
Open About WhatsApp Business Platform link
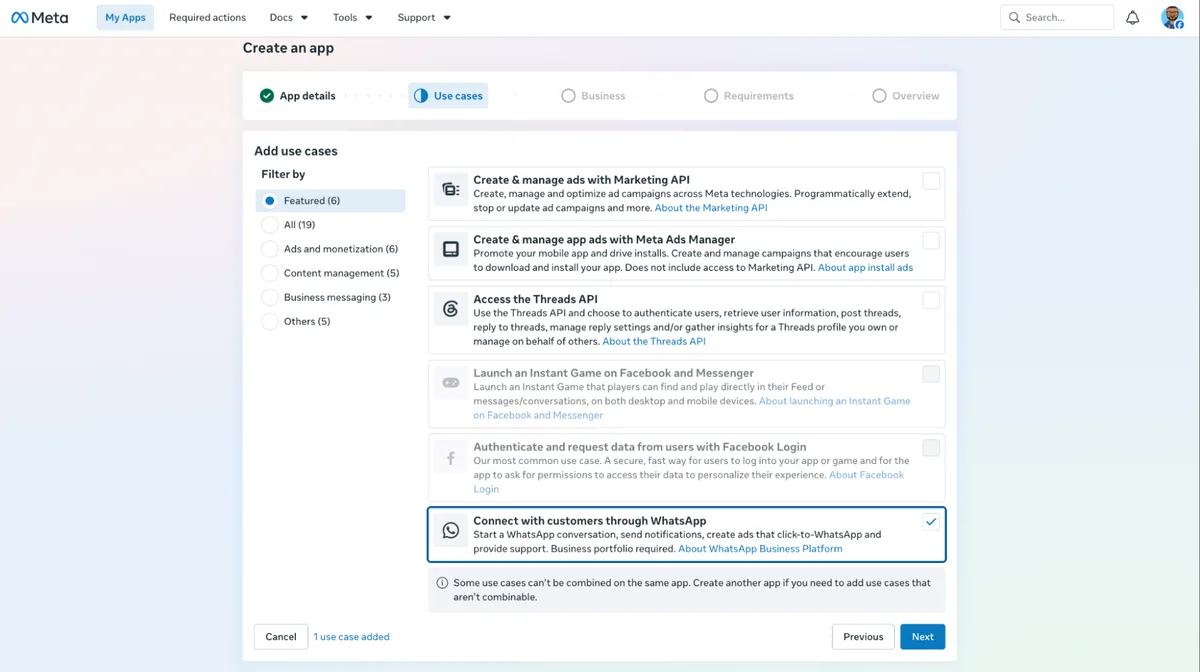tap(760, 548)
